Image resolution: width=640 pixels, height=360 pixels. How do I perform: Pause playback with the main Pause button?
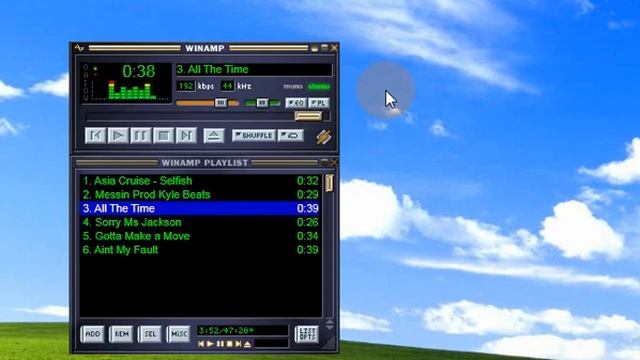(141, 136)
